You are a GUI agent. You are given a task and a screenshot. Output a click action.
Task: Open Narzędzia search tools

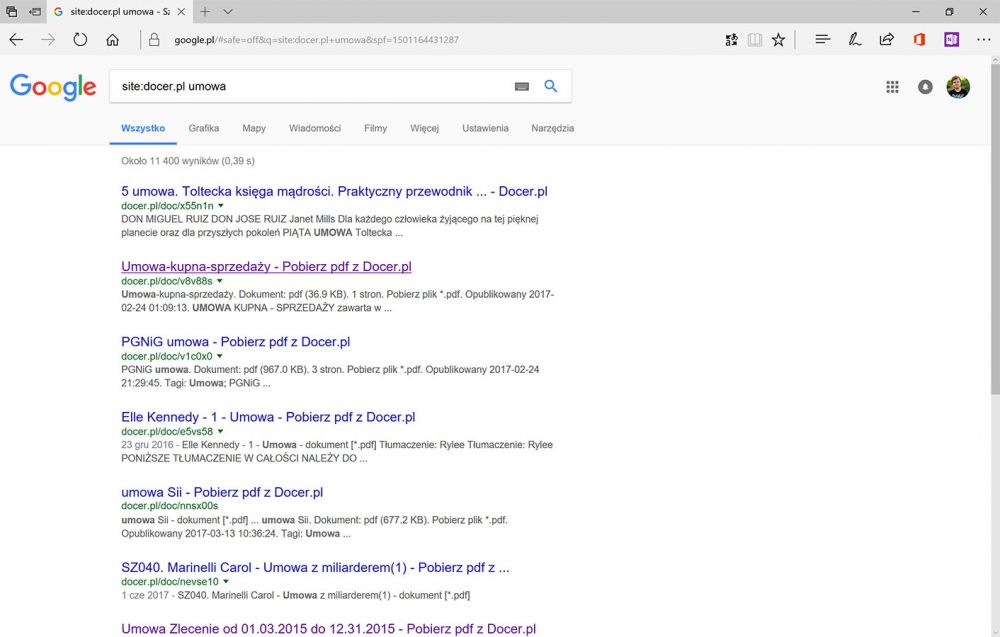(552, 128)
